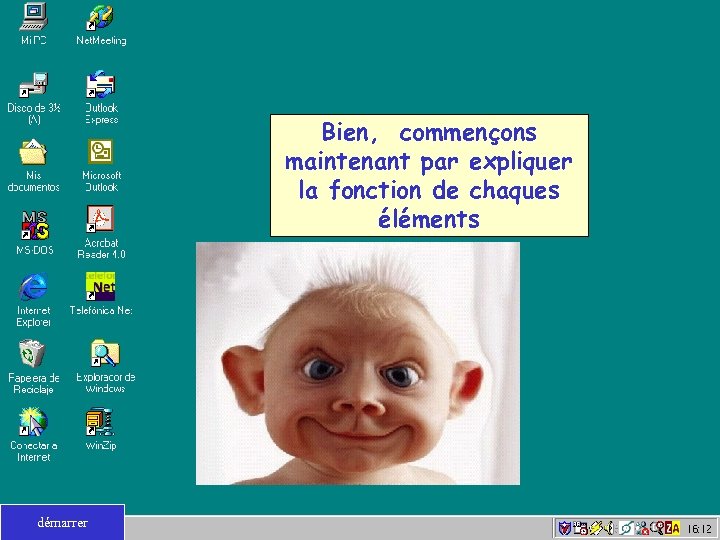Open the Explorador de Windows shortcut
Image resolution: width=720 pixels, height=540 pixels.
(105, 366)
